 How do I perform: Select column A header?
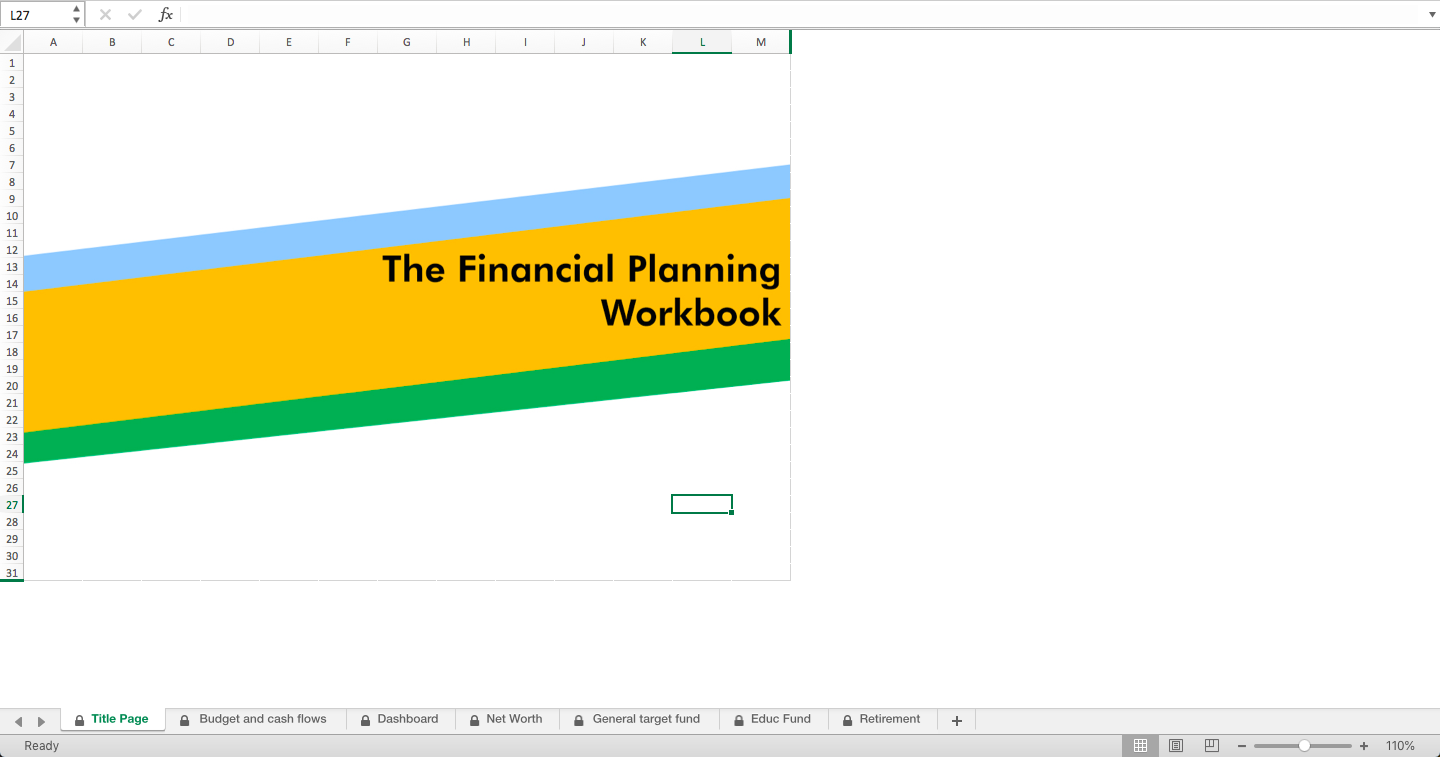pyautogui.click(x=53, y=42)
